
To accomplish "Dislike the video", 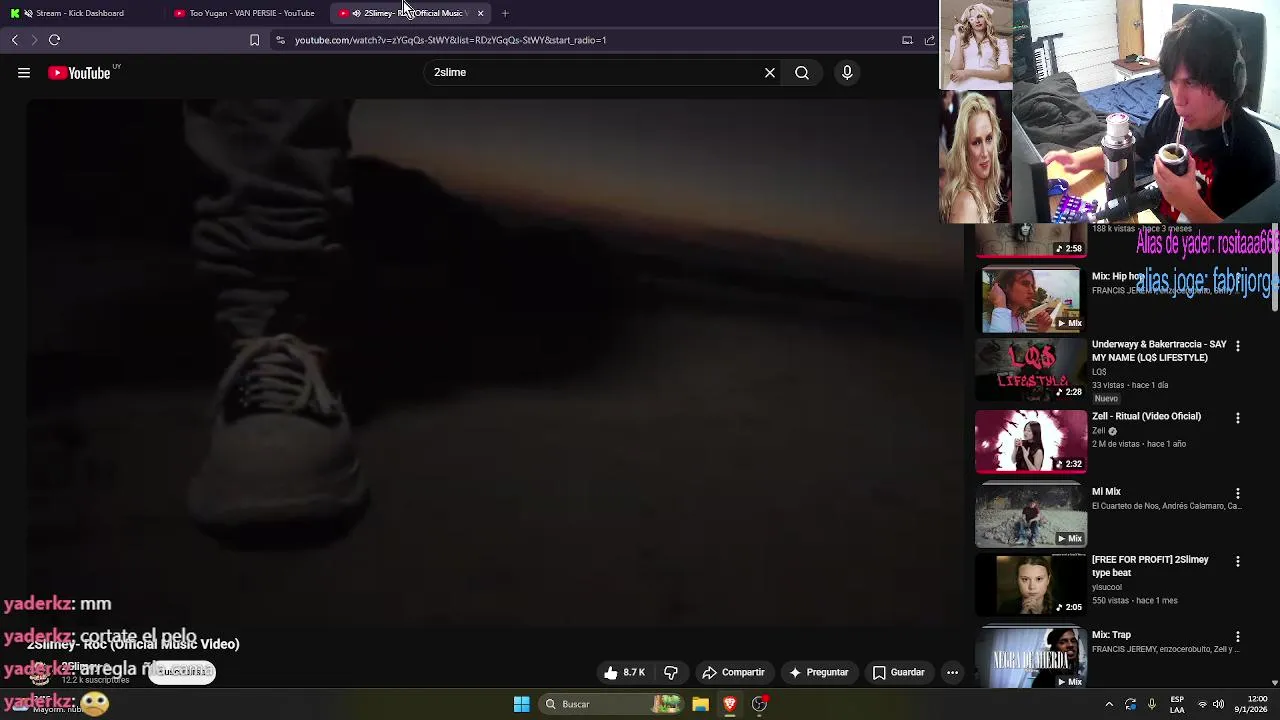I will click(x=671, y=672).
